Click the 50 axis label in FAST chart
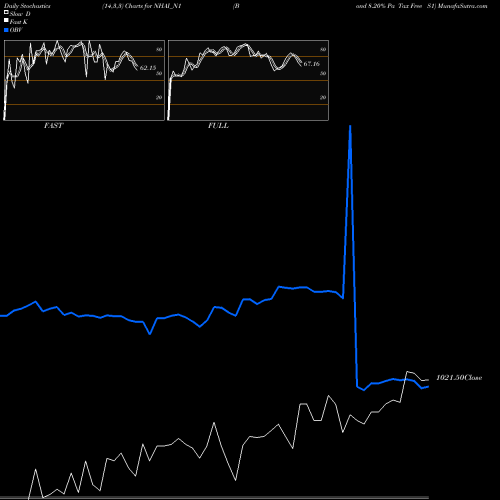The width and height of the screenshot is (500, 500). 159,73
